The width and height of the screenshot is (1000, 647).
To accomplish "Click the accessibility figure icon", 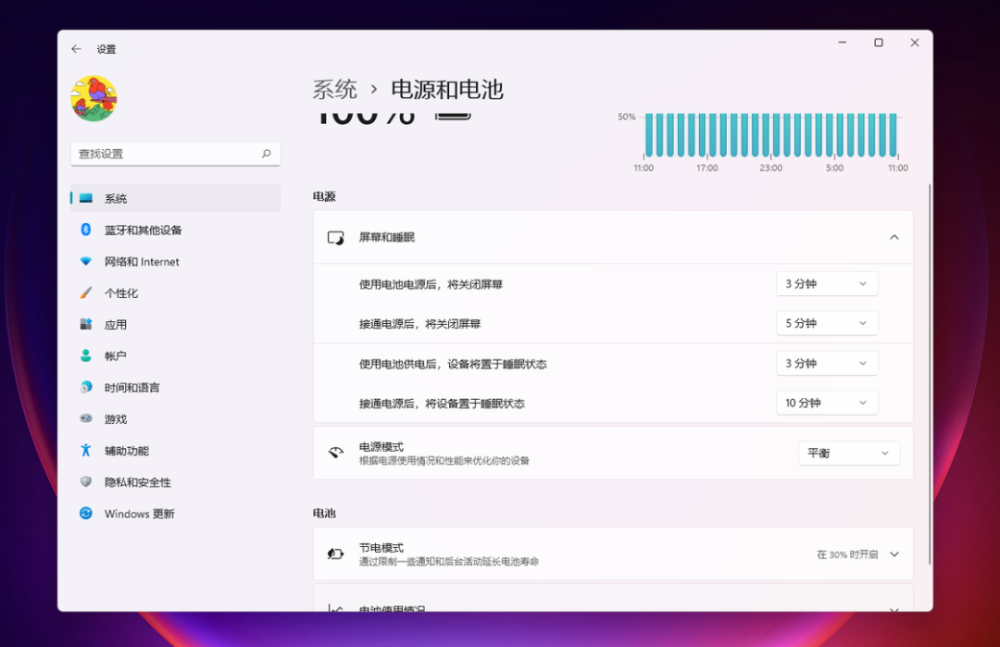I will click(x=86, y=450).
